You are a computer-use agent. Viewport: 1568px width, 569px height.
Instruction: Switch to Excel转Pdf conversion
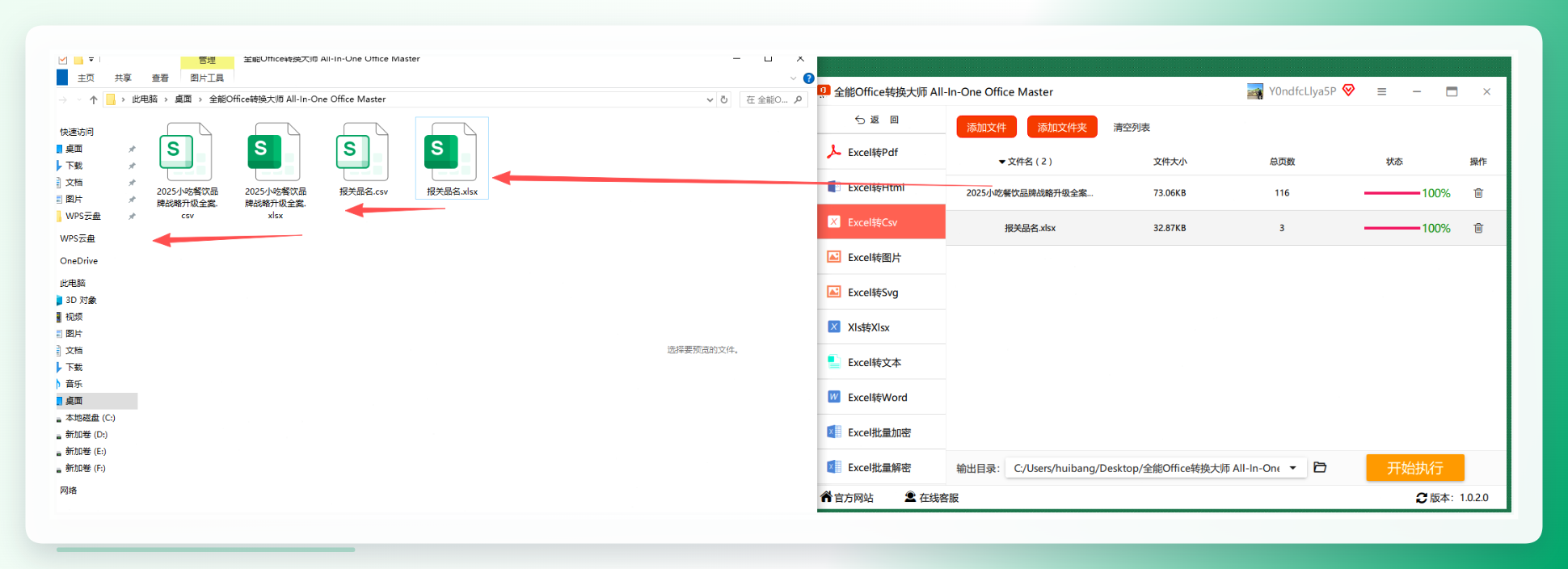point(882,152)
